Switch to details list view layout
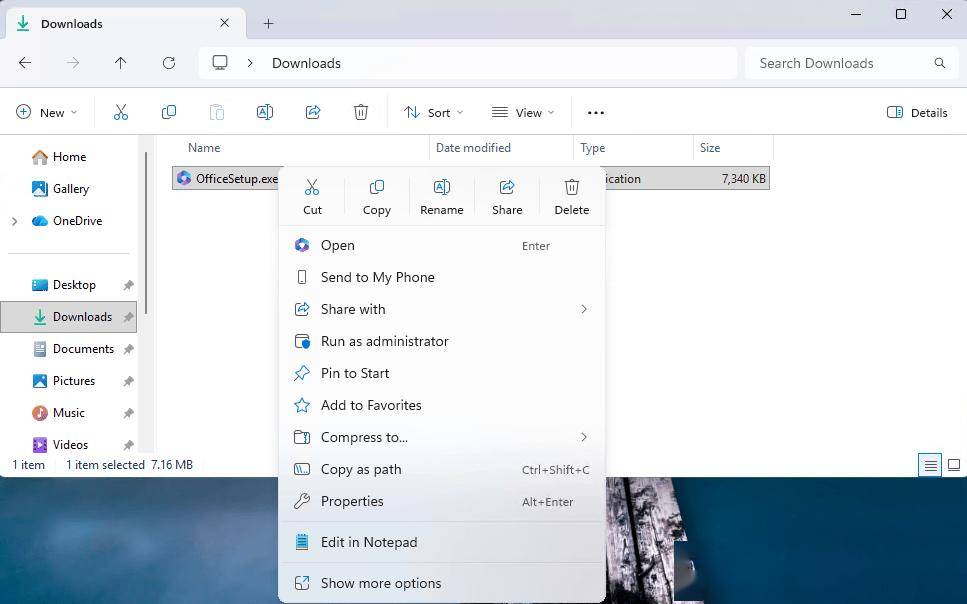 (930, 465)
